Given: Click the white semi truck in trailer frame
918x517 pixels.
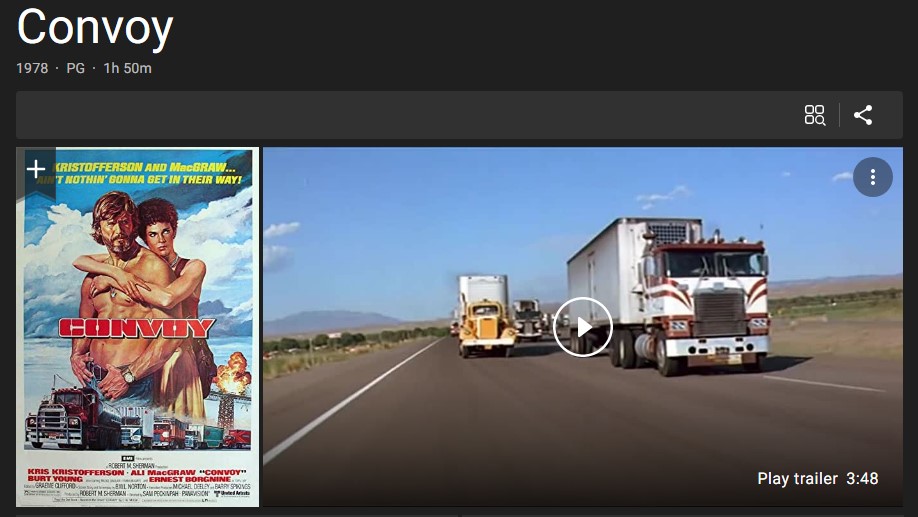Looking at the screenshot, I should tap(669, 296).
